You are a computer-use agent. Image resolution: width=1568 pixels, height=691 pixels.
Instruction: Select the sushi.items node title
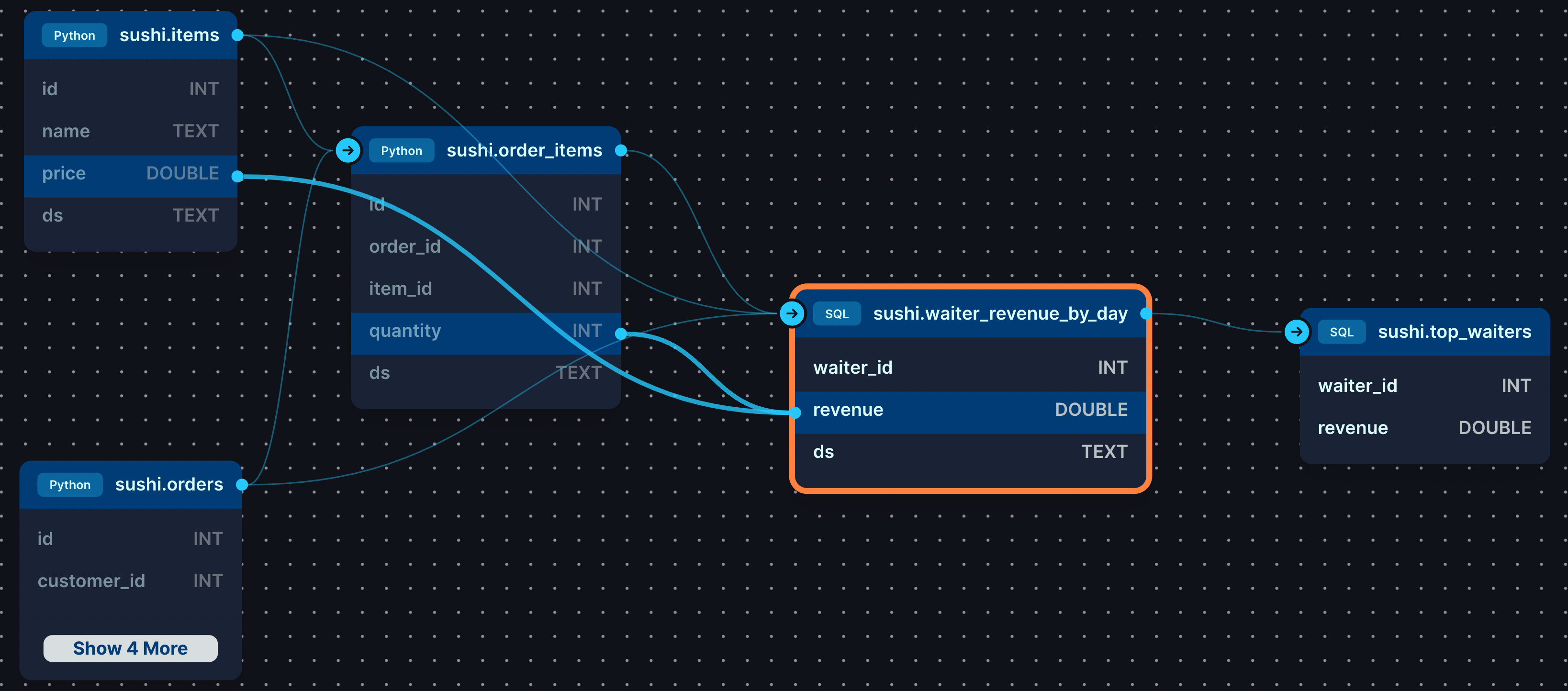[169, 35]
